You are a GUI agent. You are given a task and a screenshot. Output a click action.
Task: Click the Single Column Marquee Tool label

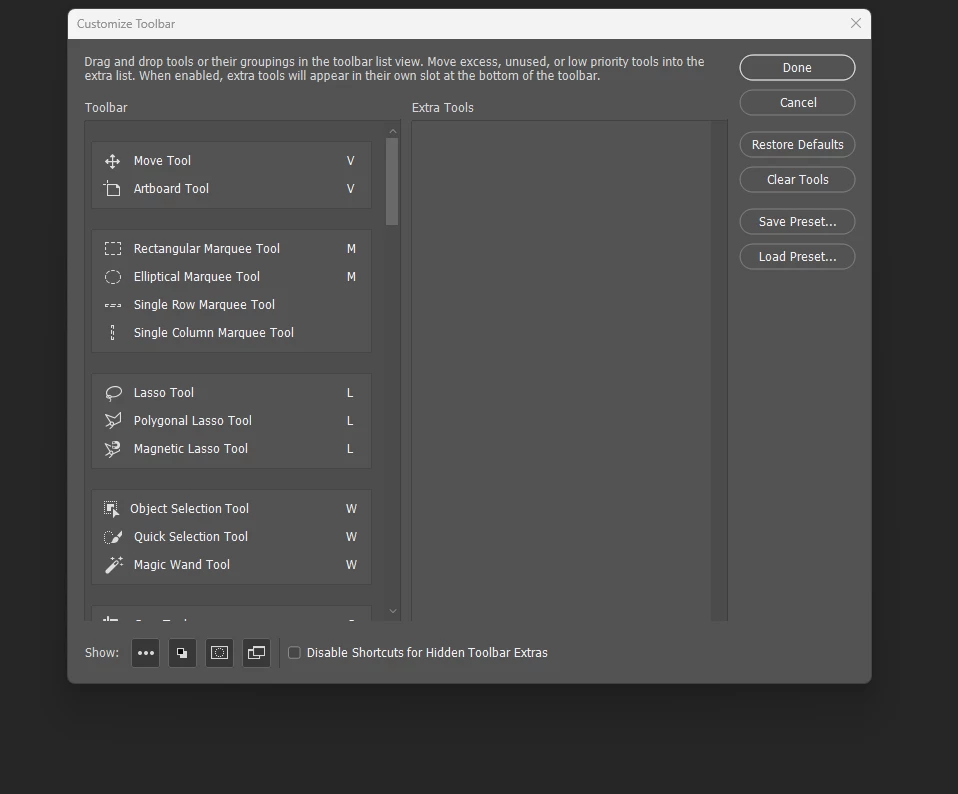pyautogui.click(x=214, y=333)
